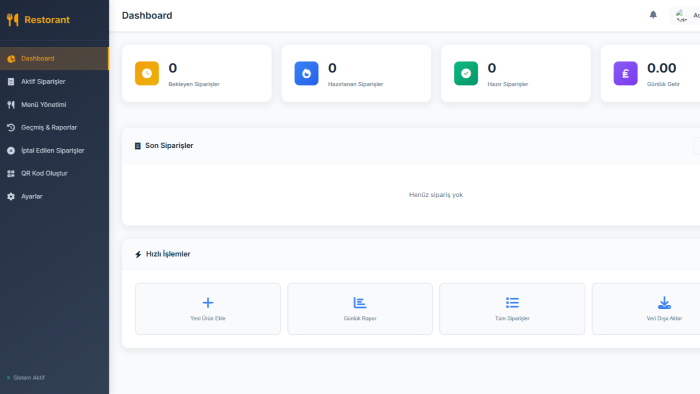Click the Günlük Gelir 0.00 value
The image size is (700, 394).
(x=662, y=68)
